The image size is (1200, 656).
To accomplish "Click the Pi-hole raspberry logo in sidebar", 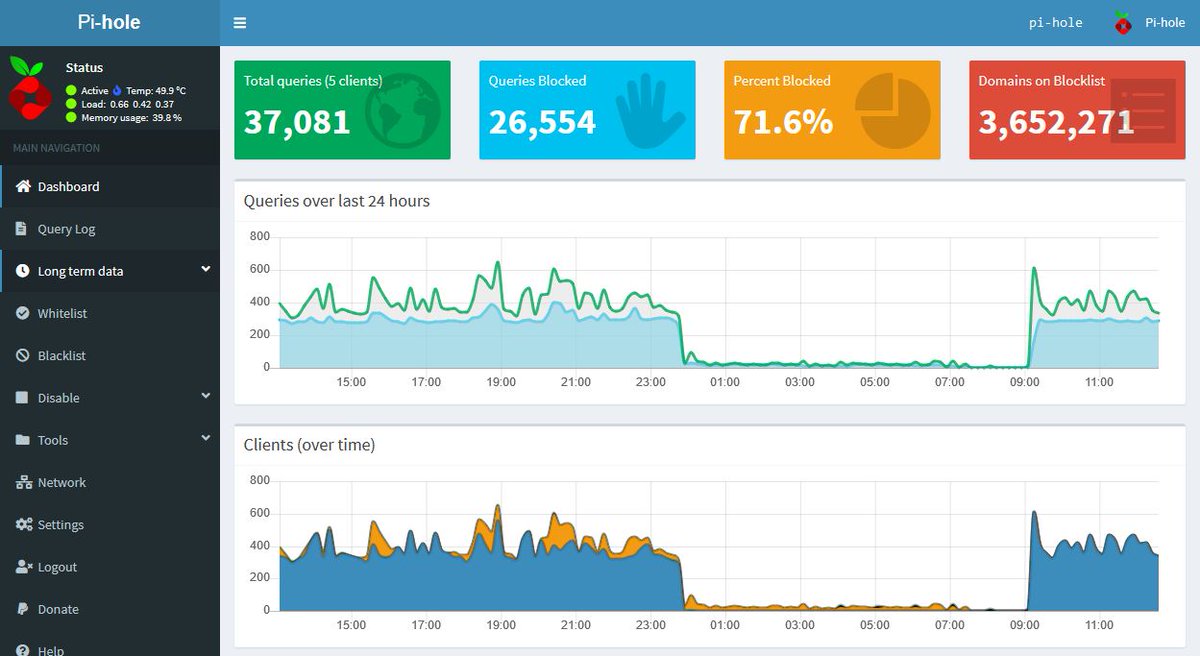I will click(x=28, y=88).
